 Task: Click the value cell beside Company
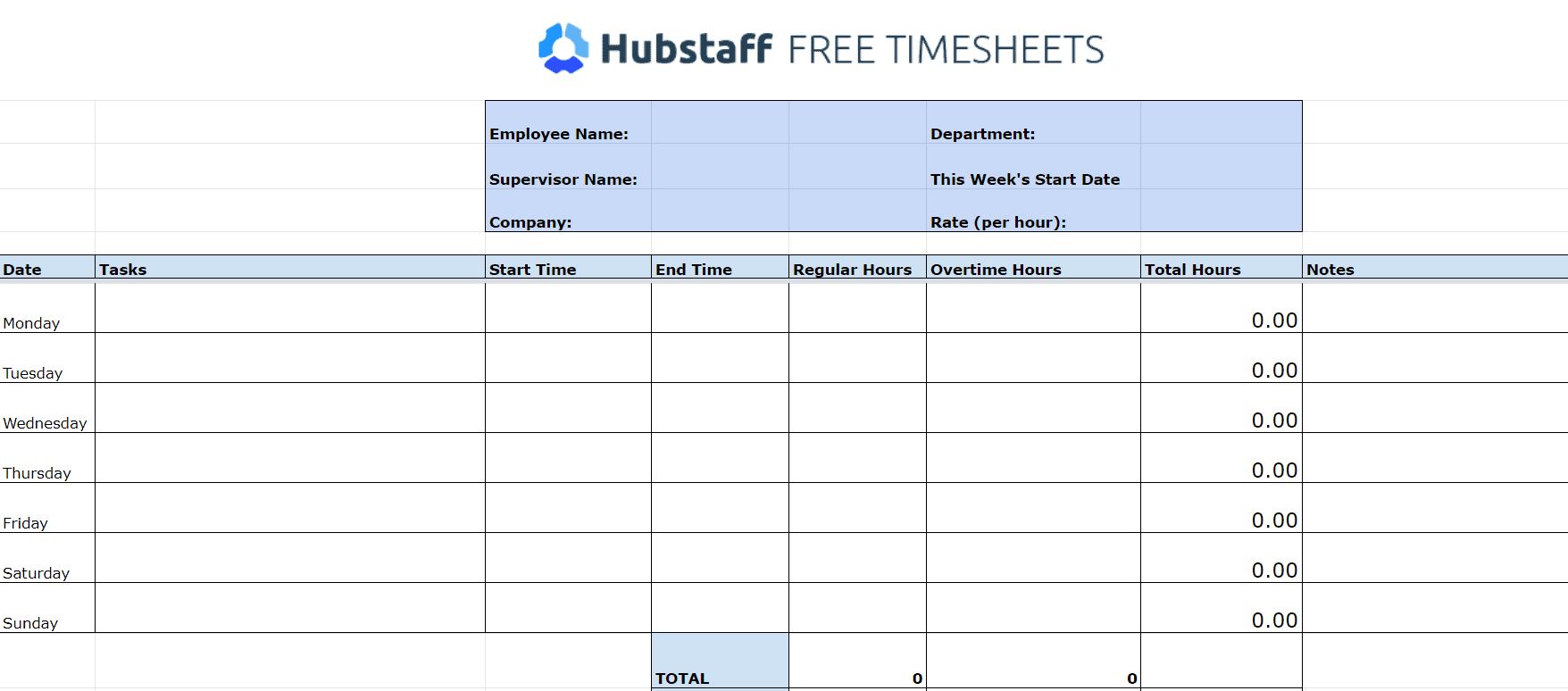[720, 211]
